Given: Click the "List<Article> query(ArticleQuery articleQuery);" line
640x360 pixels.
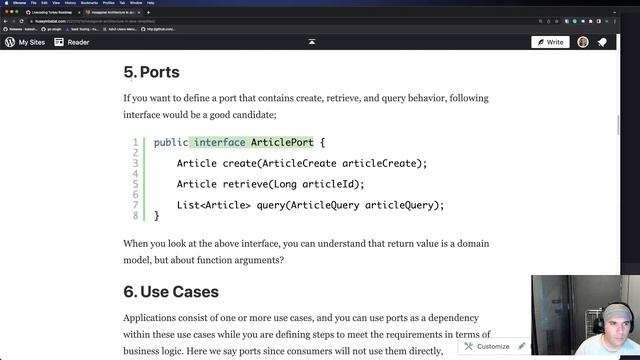Looking at the screenshot, I should tap(310, 205).
